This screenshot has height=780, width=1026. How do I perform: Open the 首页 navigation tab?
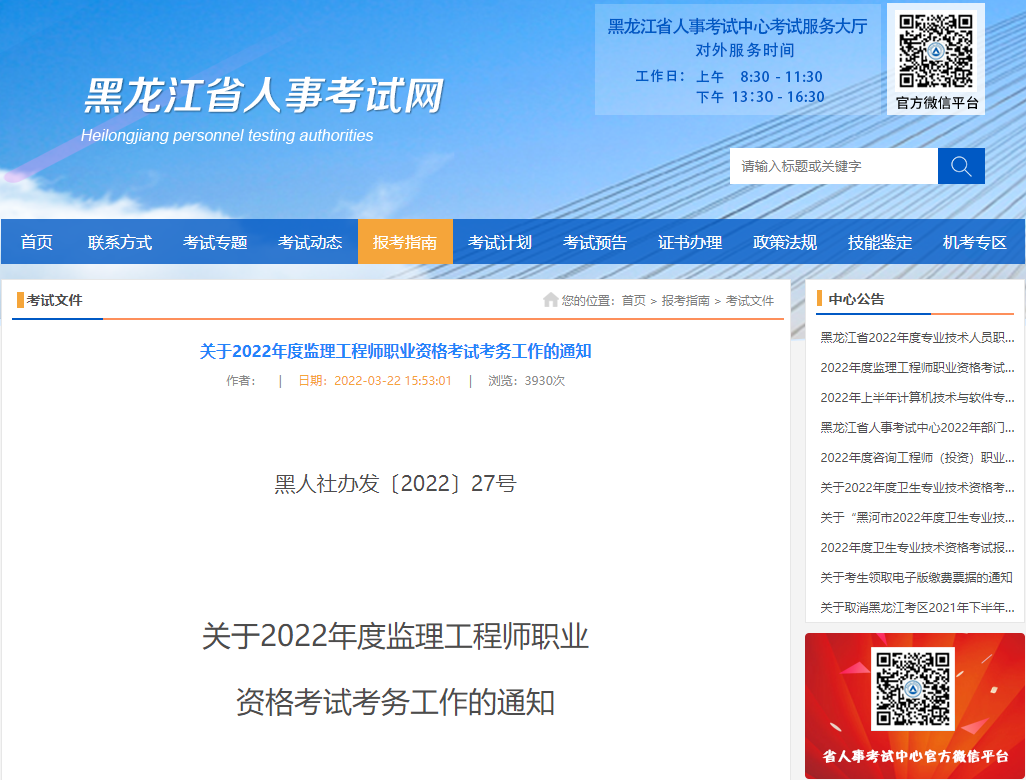point(37,242)
